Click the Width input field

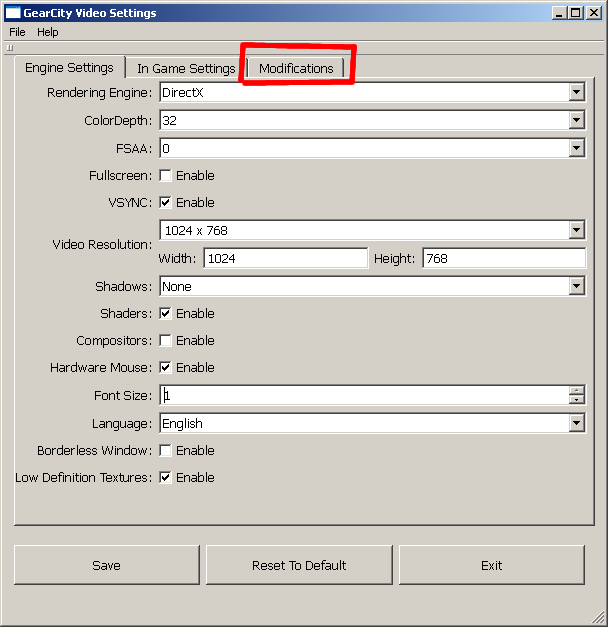(x=285, y=259)
